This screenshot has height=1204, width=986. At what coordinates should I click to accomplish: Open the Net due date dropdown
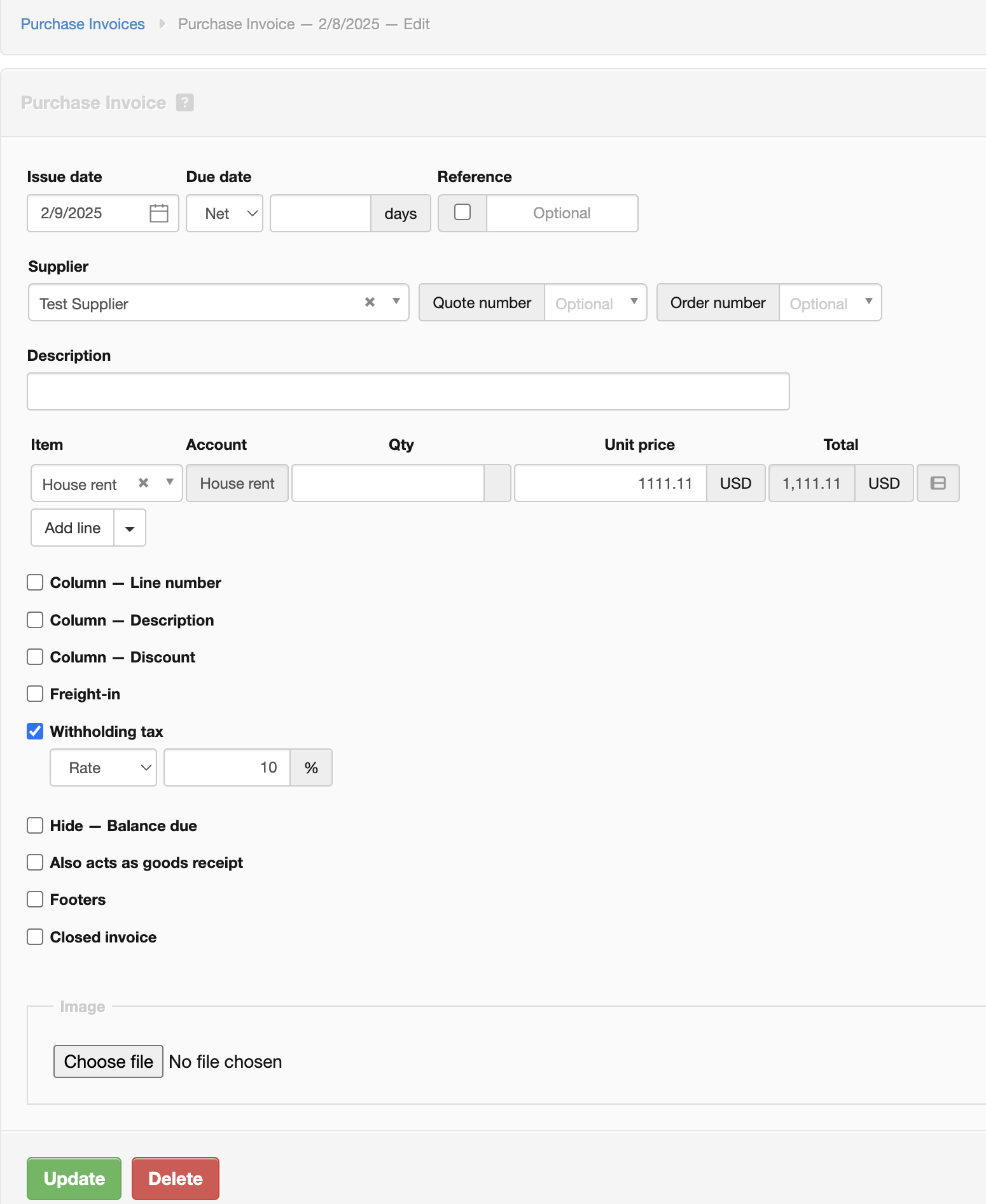pyautogui.click(x=225, y=213)
